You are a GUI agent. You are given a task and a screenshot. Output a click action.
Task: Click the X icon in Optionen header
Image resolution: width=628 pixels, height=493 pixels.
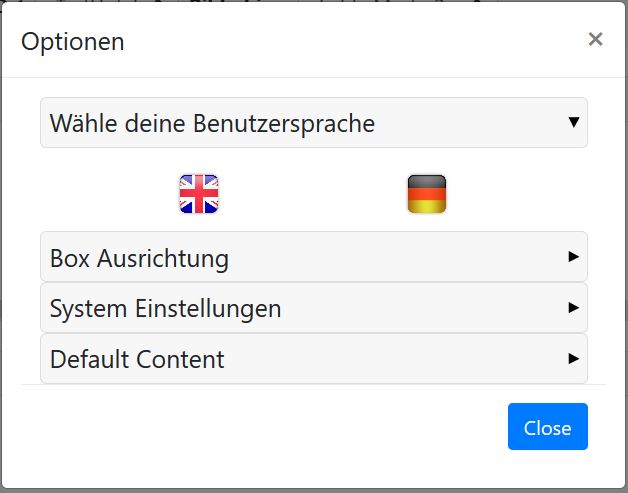(x=595, y=39)
